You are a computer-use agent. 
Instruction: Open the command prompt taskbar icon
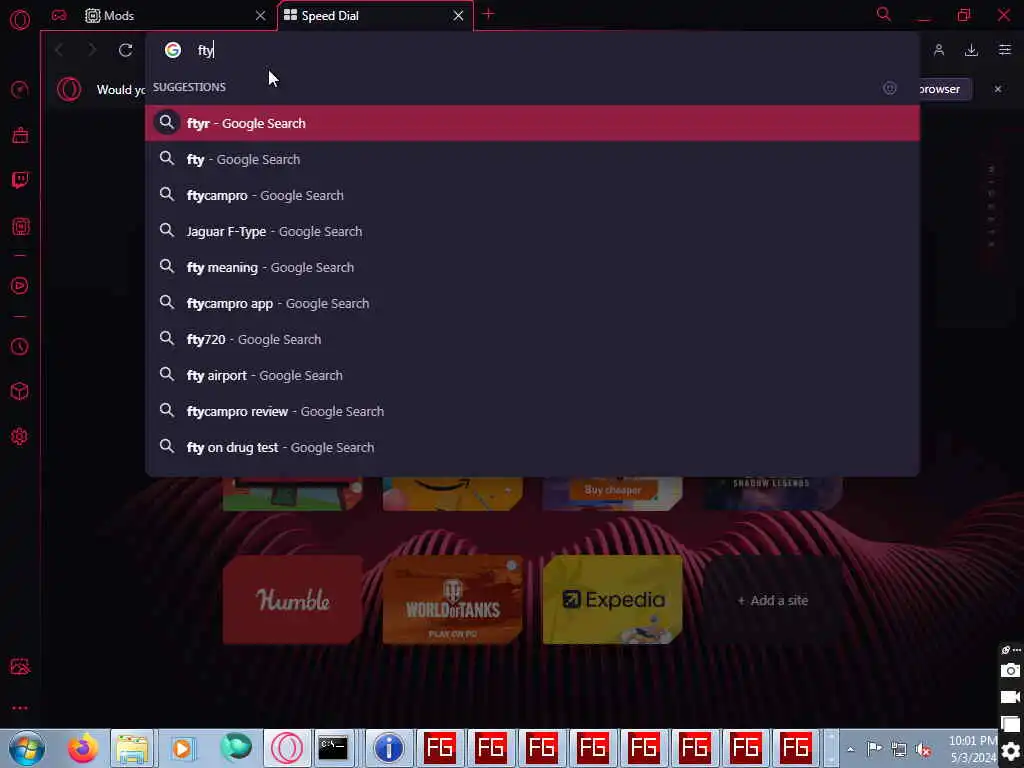coord(333,748)
